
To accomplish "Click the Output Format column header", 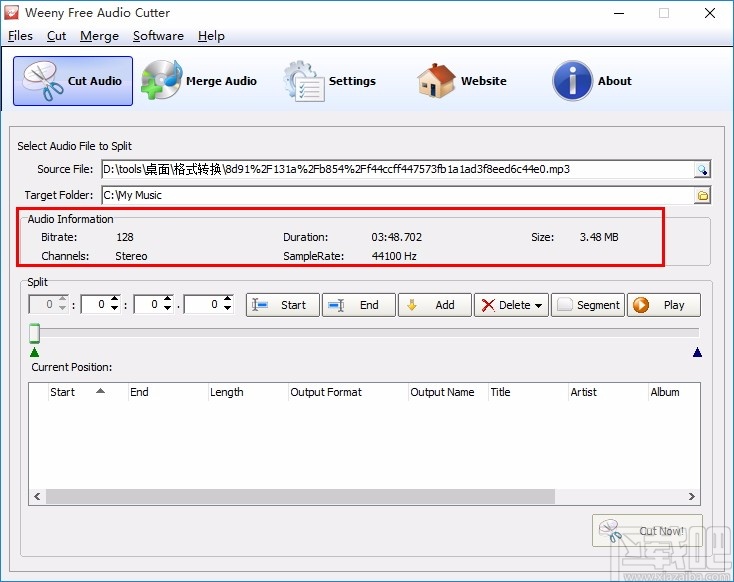I will (348, 392).
